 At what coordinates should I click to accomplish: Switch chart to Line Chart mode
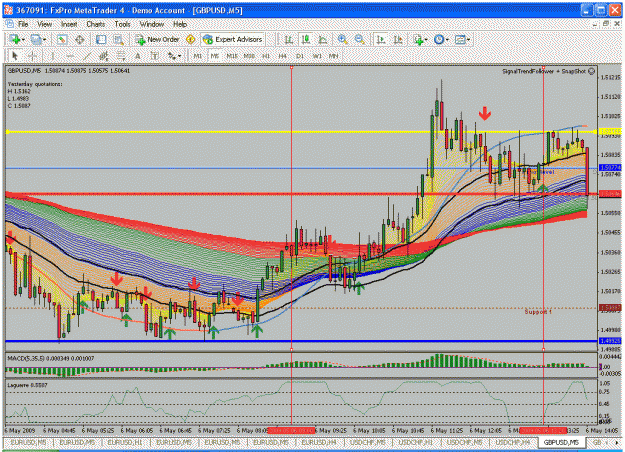(x=322, y=39)
